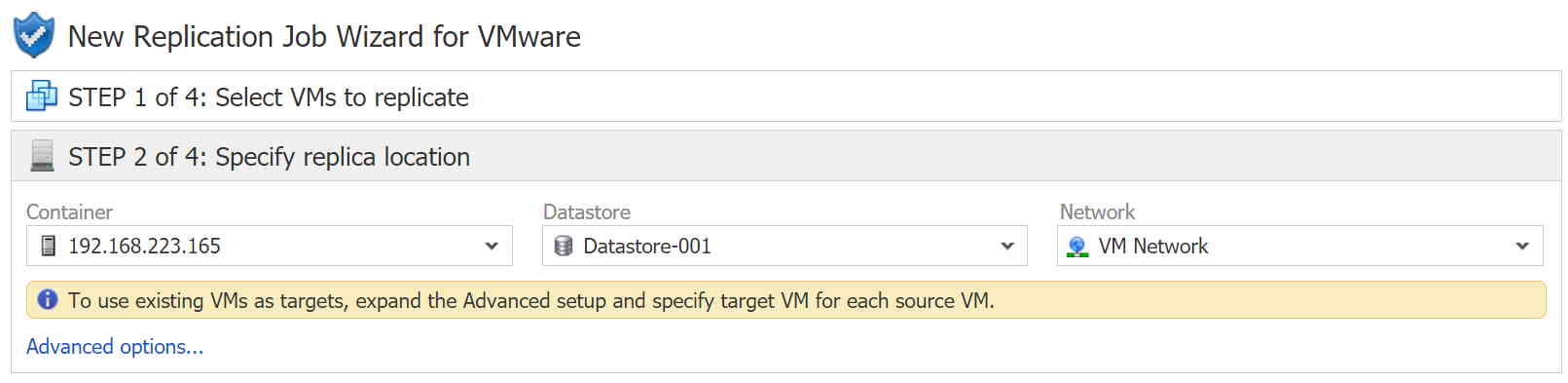
Task: Open the Advanced options link
Action: pyautogui.click(x=115, y=346)
